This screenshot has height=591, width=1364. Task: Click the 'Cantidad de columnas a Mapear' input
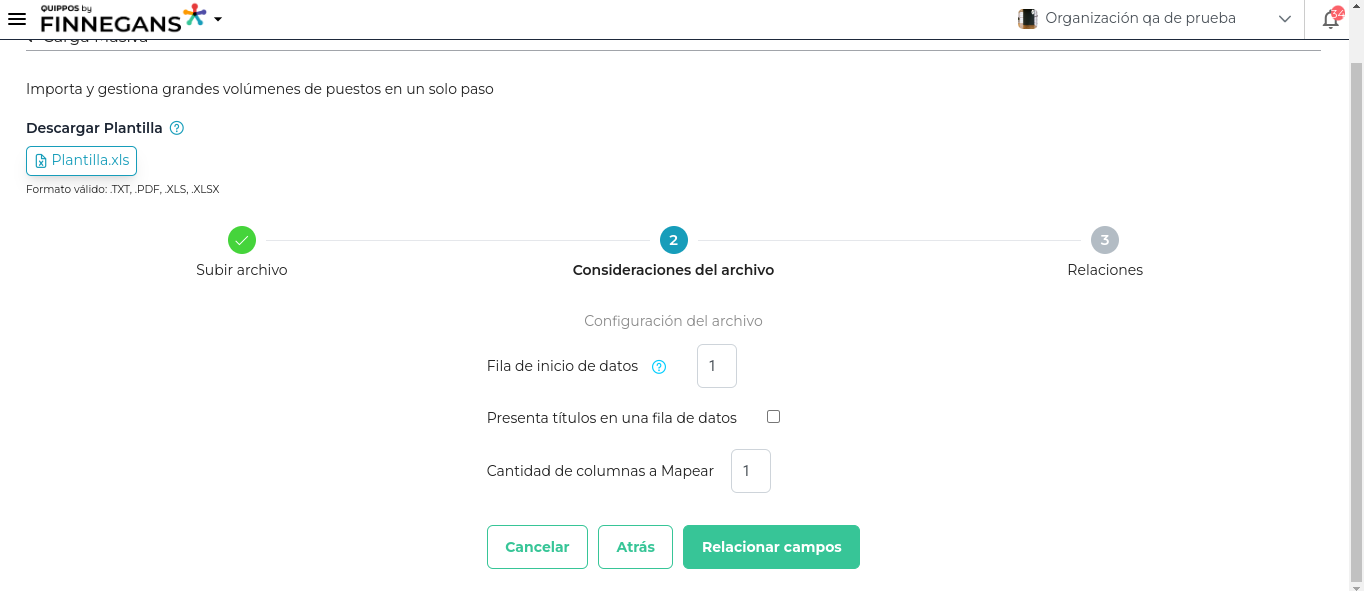751,471
